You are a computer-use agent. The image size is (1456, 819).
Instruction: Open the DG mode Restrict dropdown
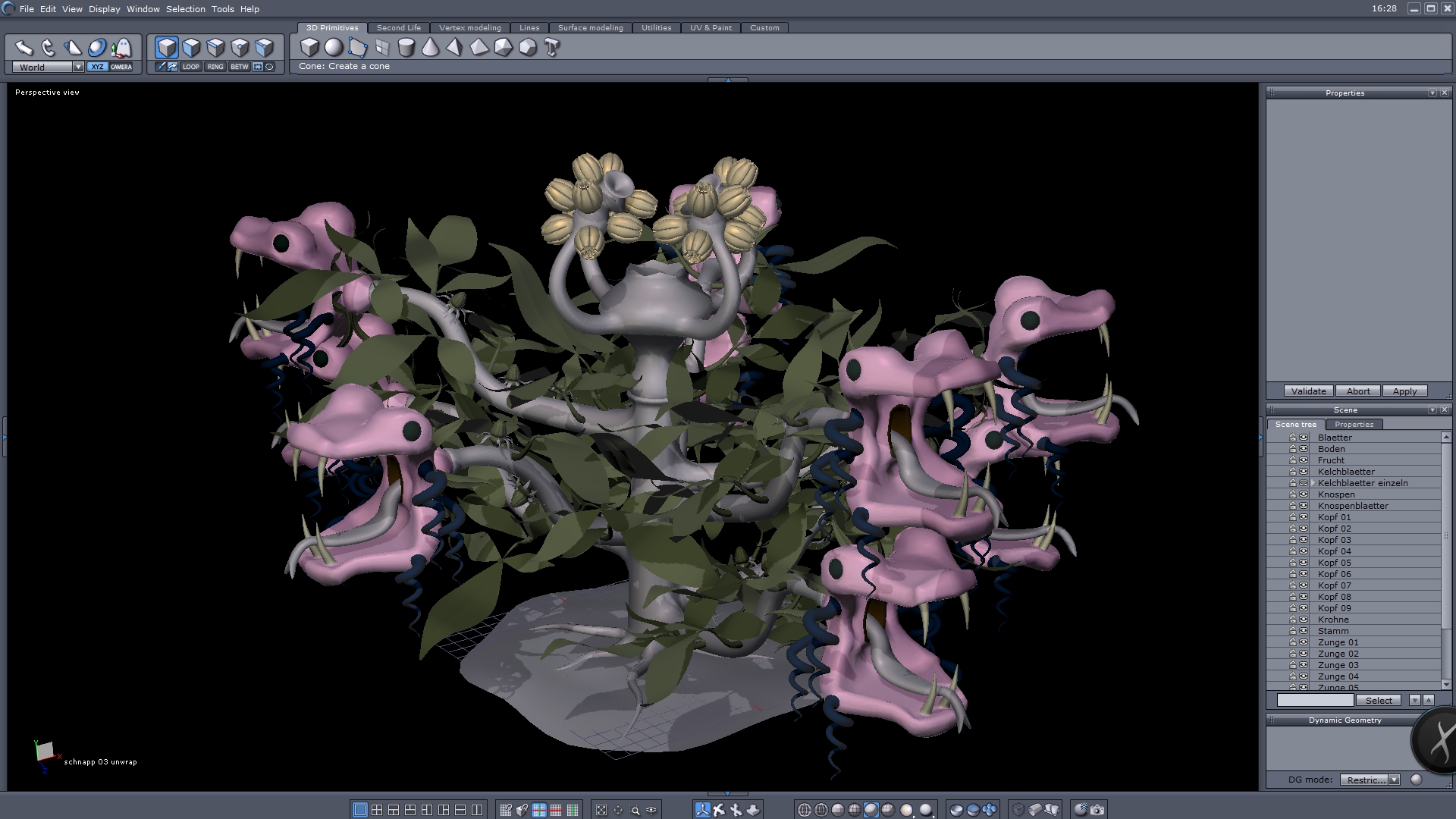coord(1394,780)
